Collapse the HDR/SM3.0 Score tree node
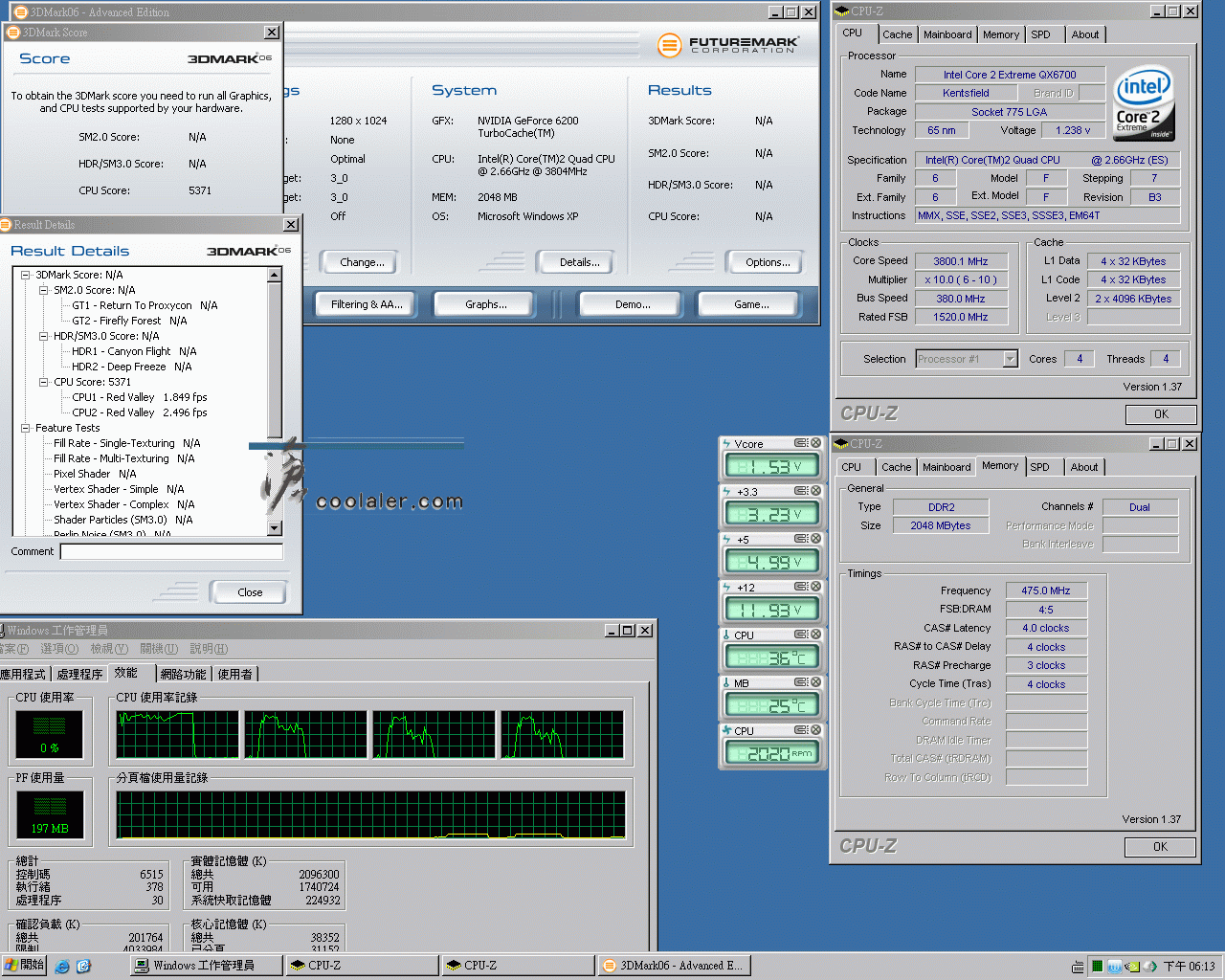 point(43,336)
